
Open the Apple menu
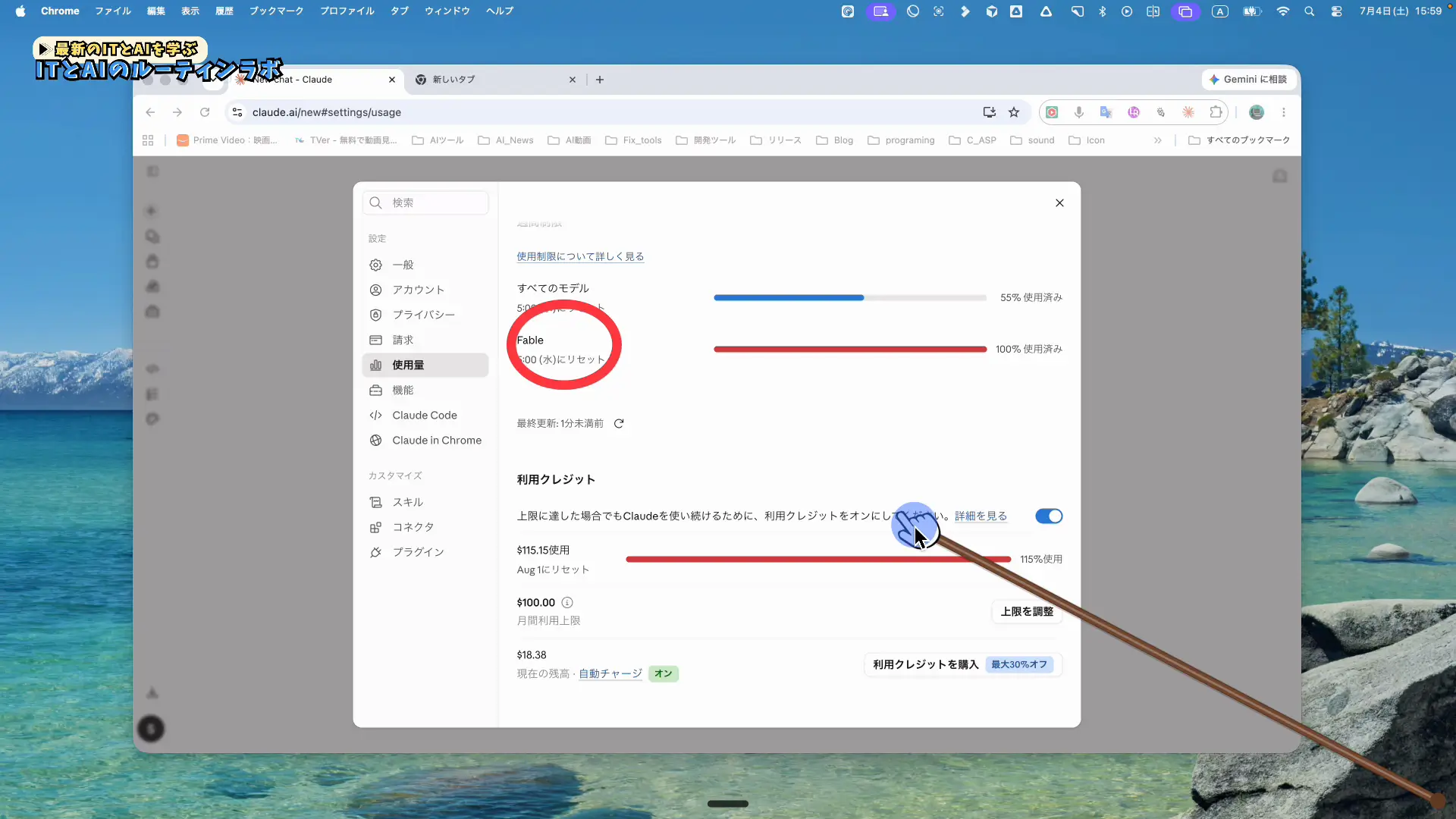(20, 11)
